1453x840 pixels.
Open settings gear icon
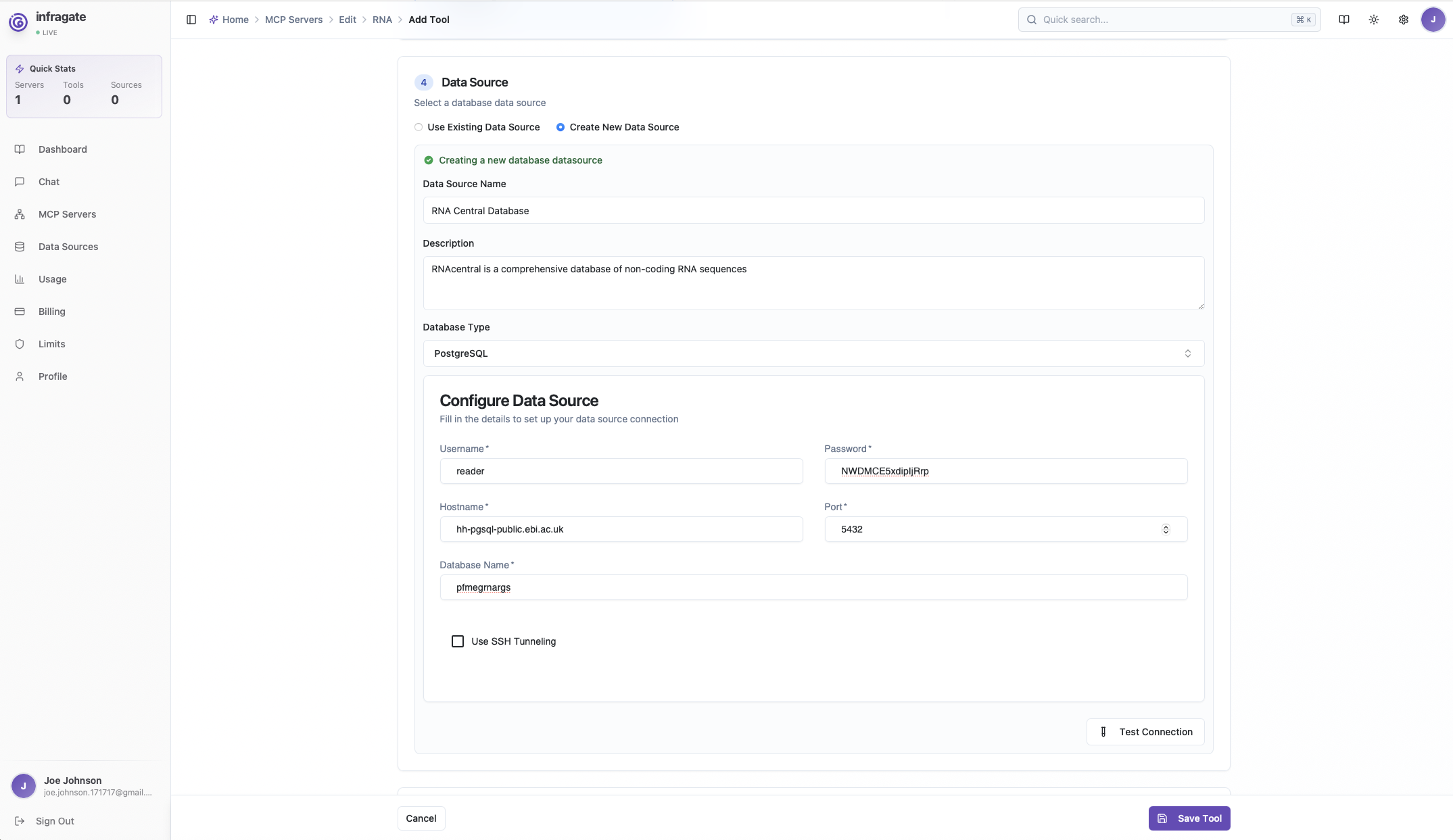click(x=1404, y=20)
